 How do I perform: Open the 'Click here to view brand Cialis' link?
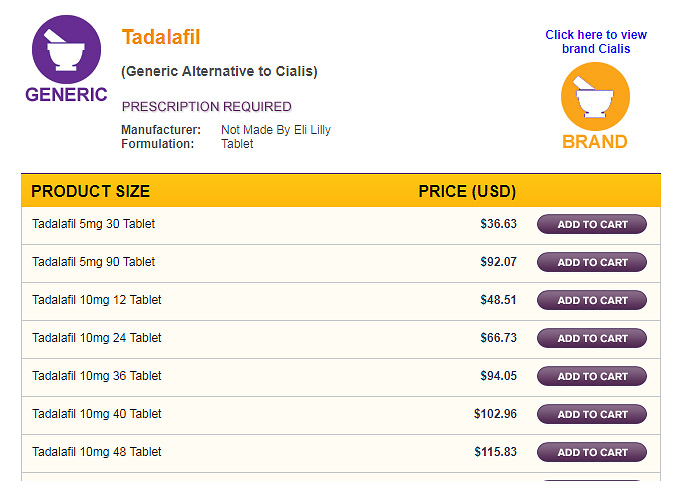(596, 41)
